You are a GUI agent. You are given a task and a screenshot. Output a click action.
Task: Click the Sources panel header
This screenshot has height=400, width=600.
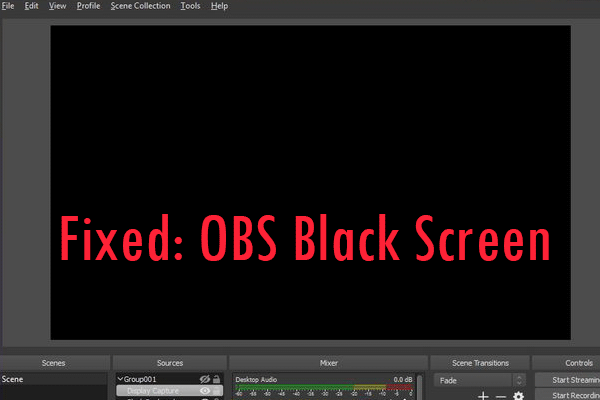[x=170, y=363]
